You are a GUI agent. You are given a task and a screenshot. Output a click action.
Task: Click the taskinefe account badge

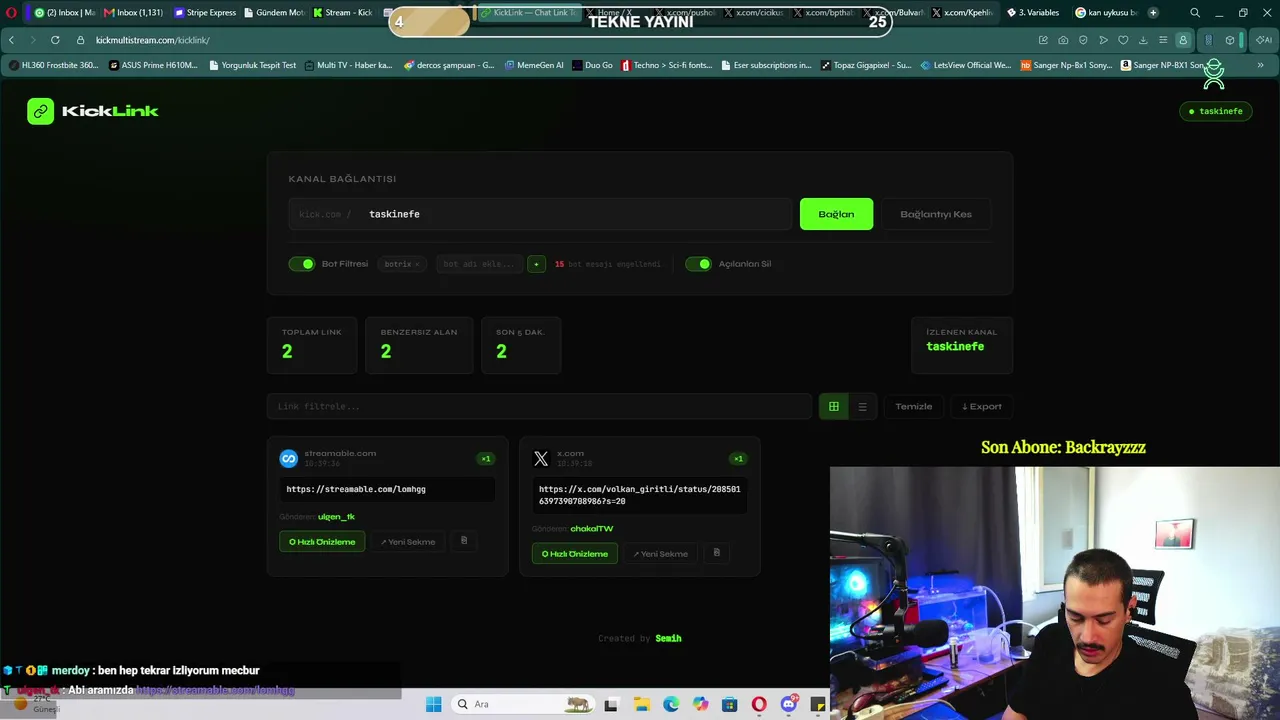click(1215, 111)
